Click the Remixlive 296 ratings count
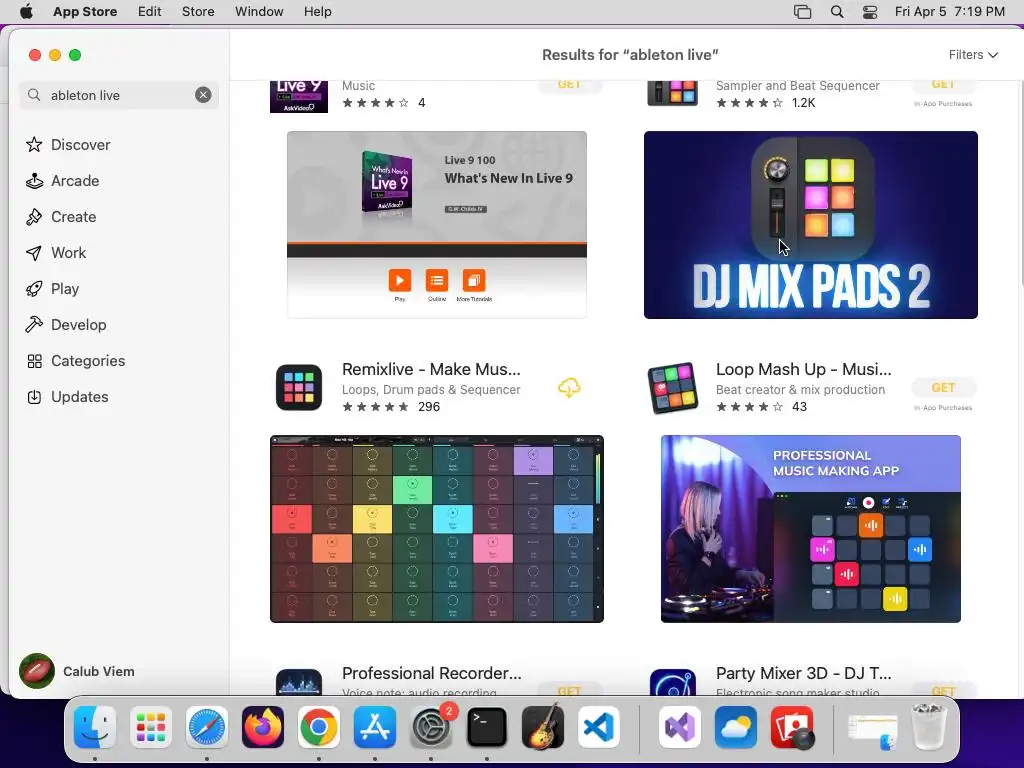Image resolution: width=1024 pixels, height=768 pixels. 429,407
